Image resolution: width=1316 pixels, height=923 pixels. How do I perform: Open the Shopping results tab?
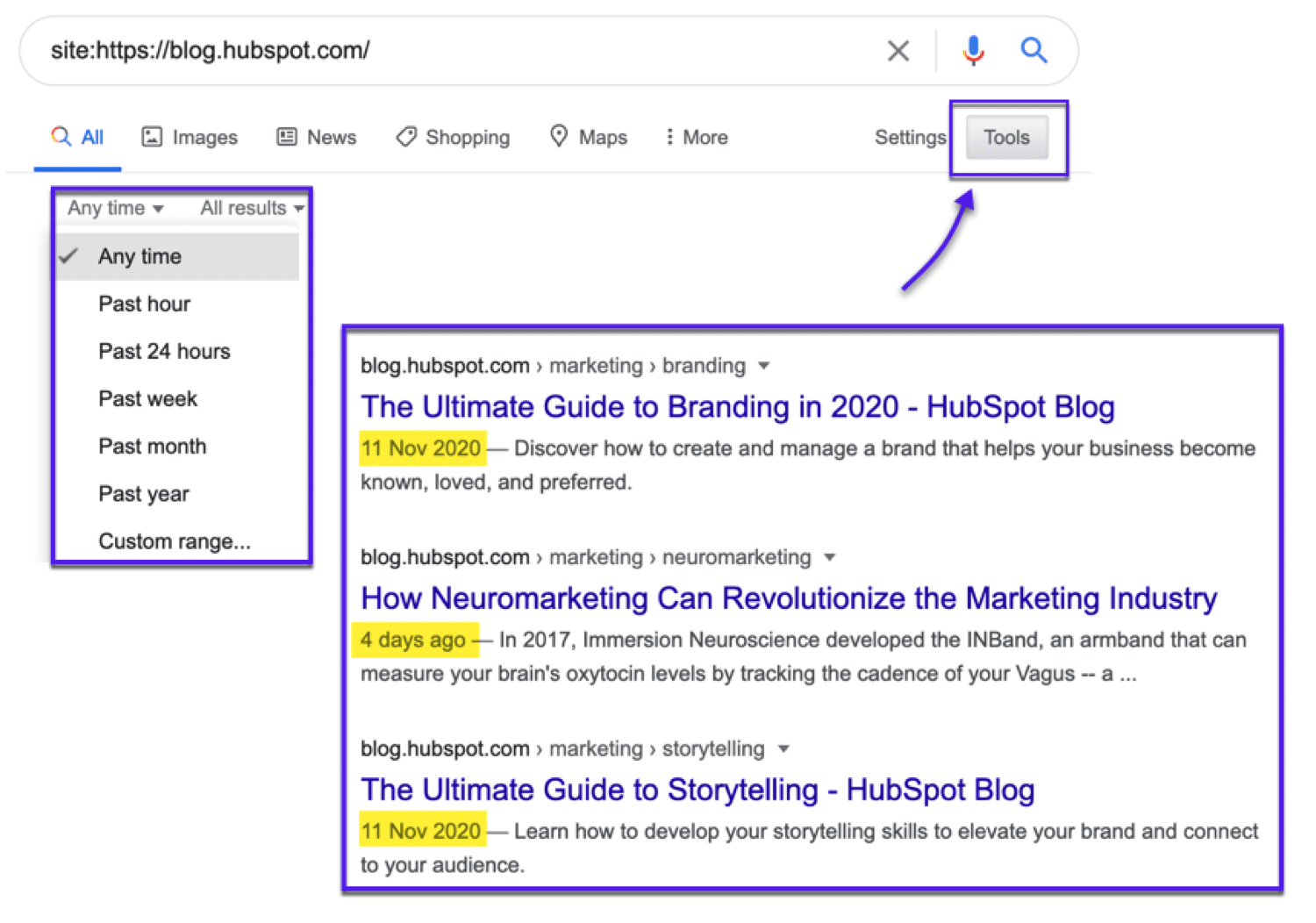453,137
